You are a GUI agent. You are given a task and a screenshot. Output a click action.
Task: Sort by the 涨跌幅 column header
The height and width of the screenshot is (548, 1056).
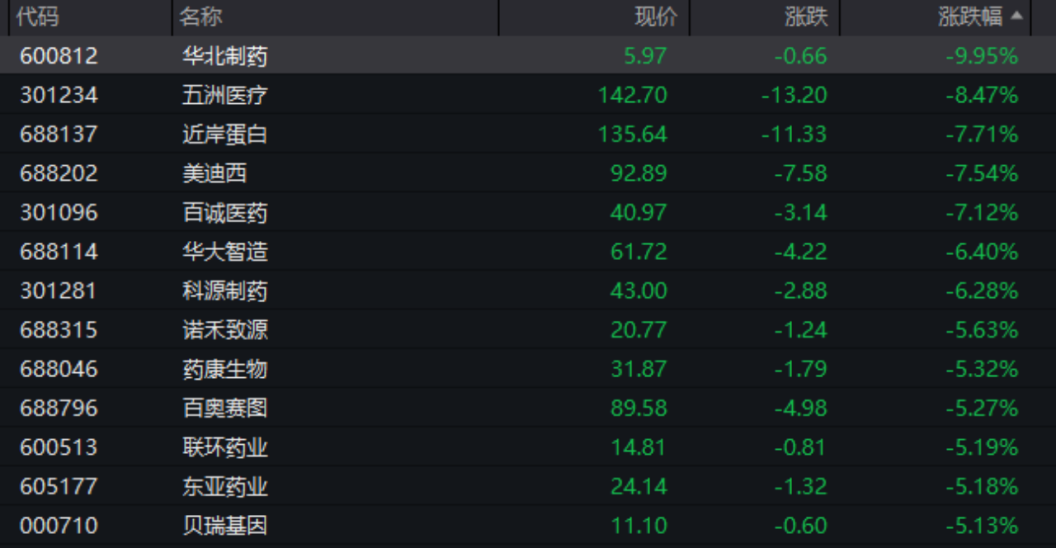[x=970, y=17]
